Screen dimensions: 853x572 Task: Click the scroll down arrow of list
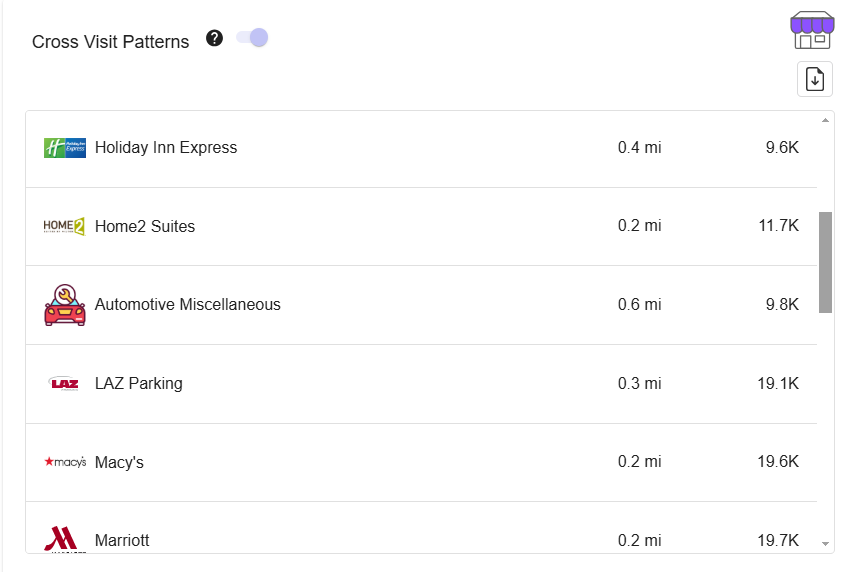coord(825,544)
